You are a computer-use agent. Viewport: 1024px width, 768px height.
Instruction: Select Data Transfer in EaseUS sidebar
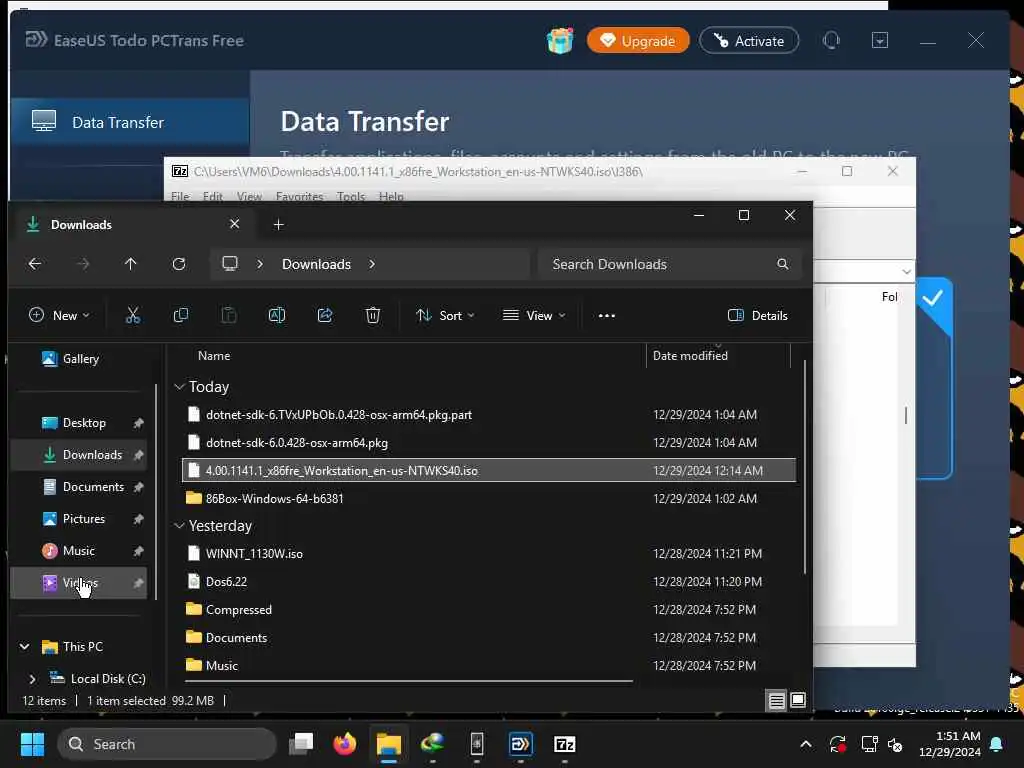pos(129,122)
